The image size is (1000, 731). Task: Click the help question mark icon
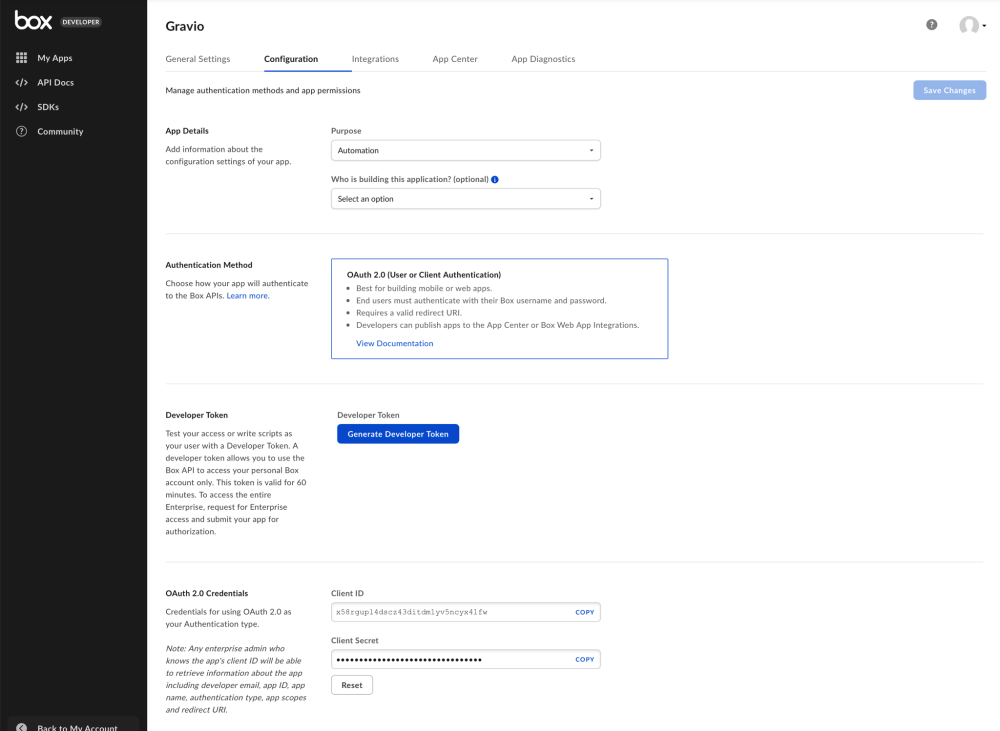click(931, 26)
